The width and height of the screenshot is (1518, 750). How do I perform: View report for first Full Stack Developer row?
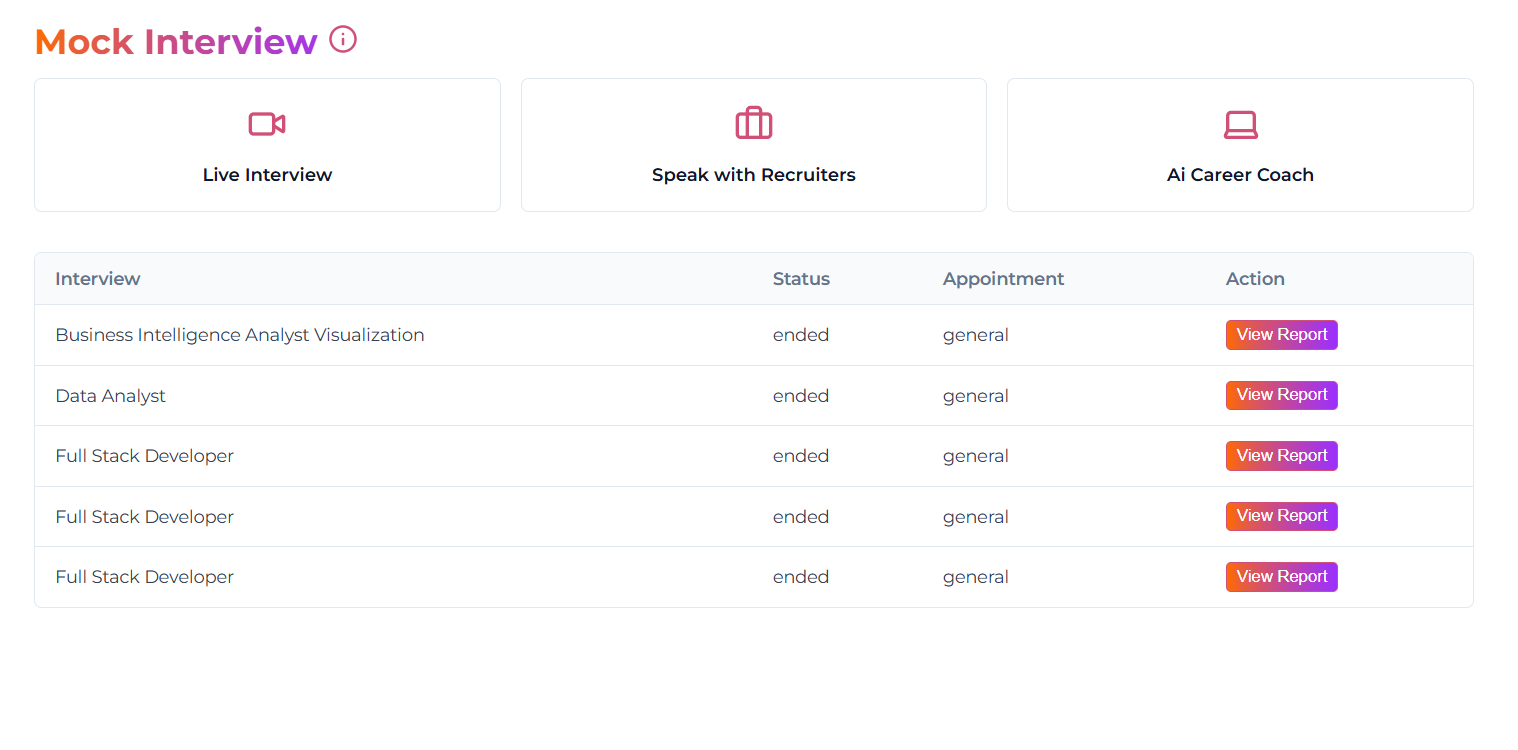(x=1281, y=456)
